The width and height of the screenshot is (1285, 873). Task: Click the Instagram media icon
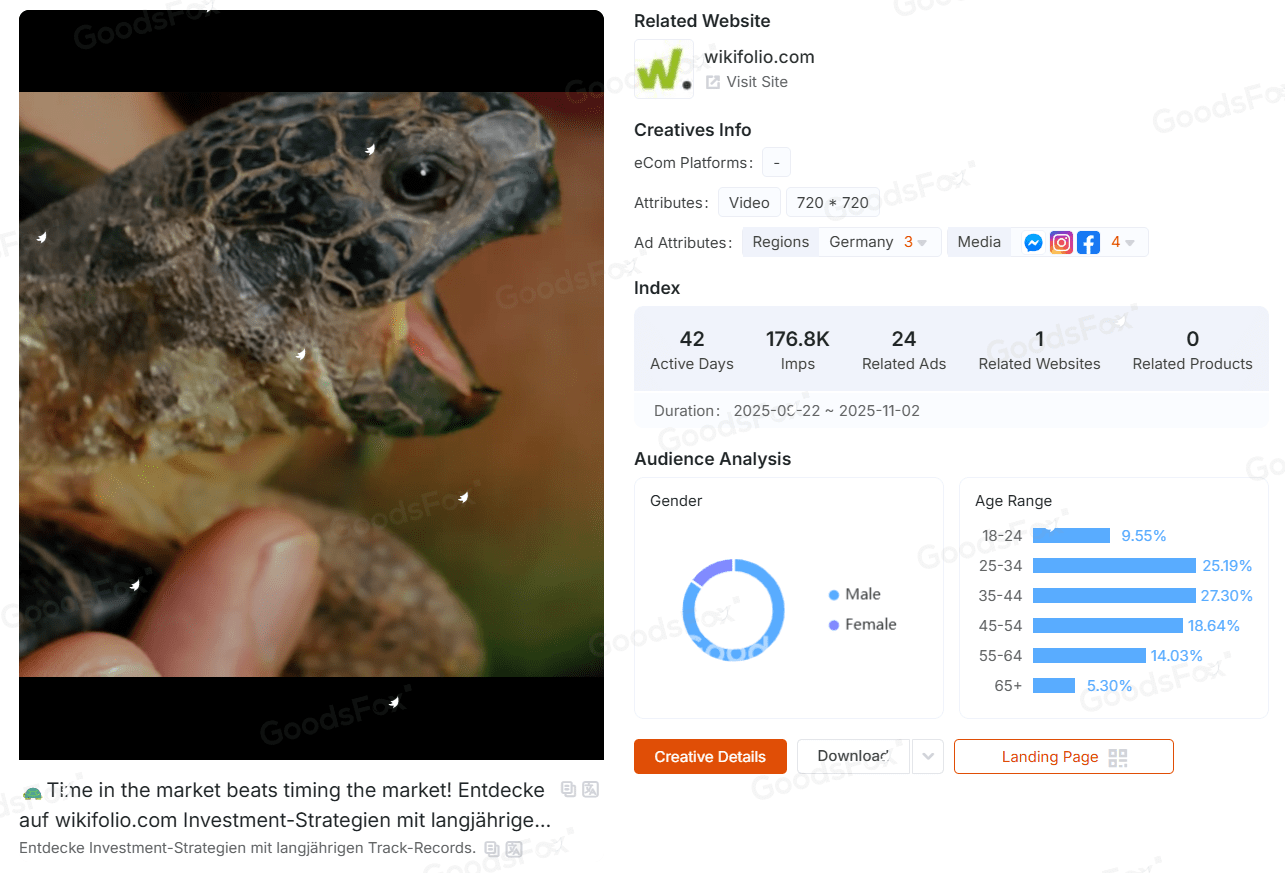[1061, 242]
